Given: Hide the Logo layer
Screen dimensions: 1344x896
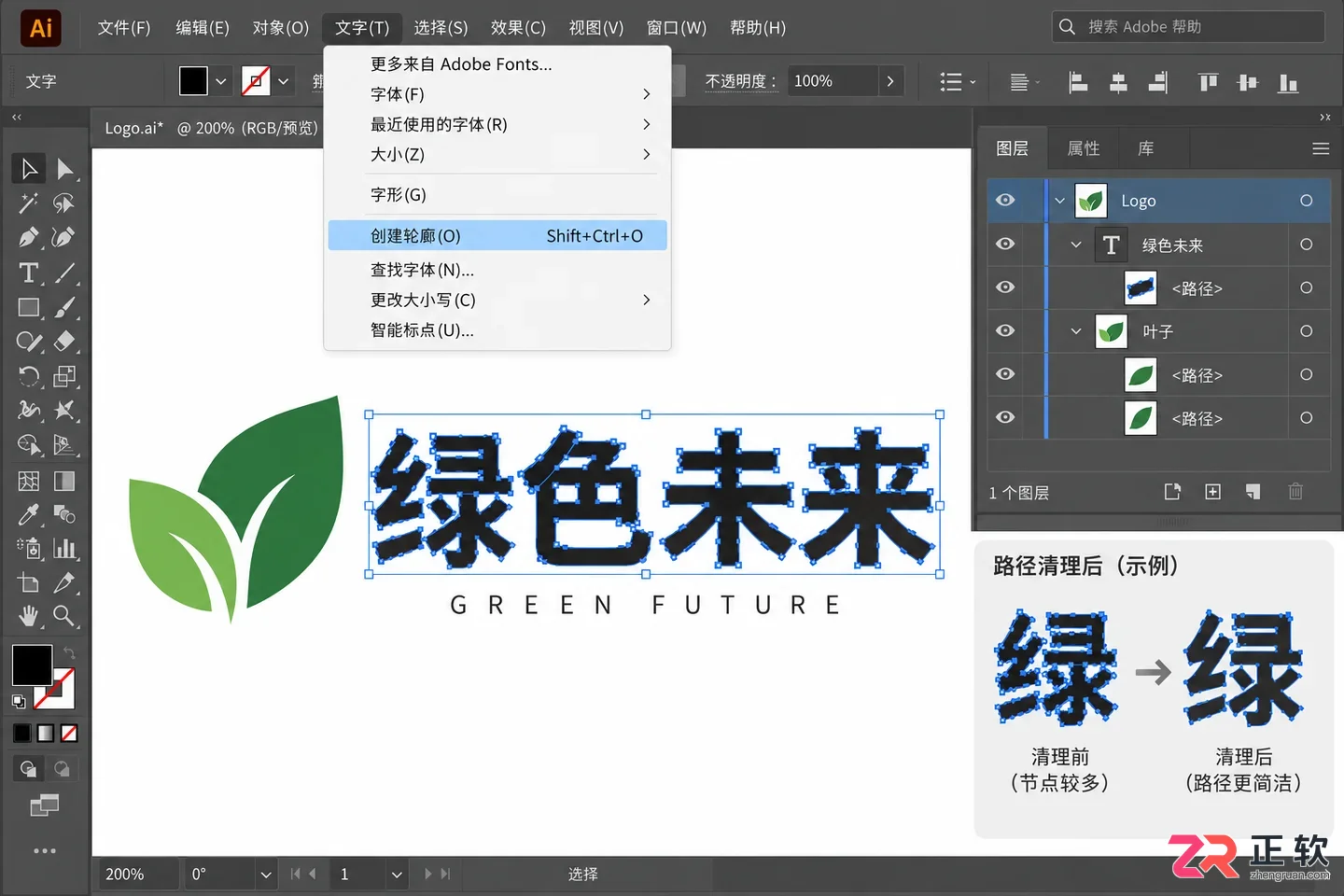Looking at the screenshot, I should click(x=1005, y=201).
